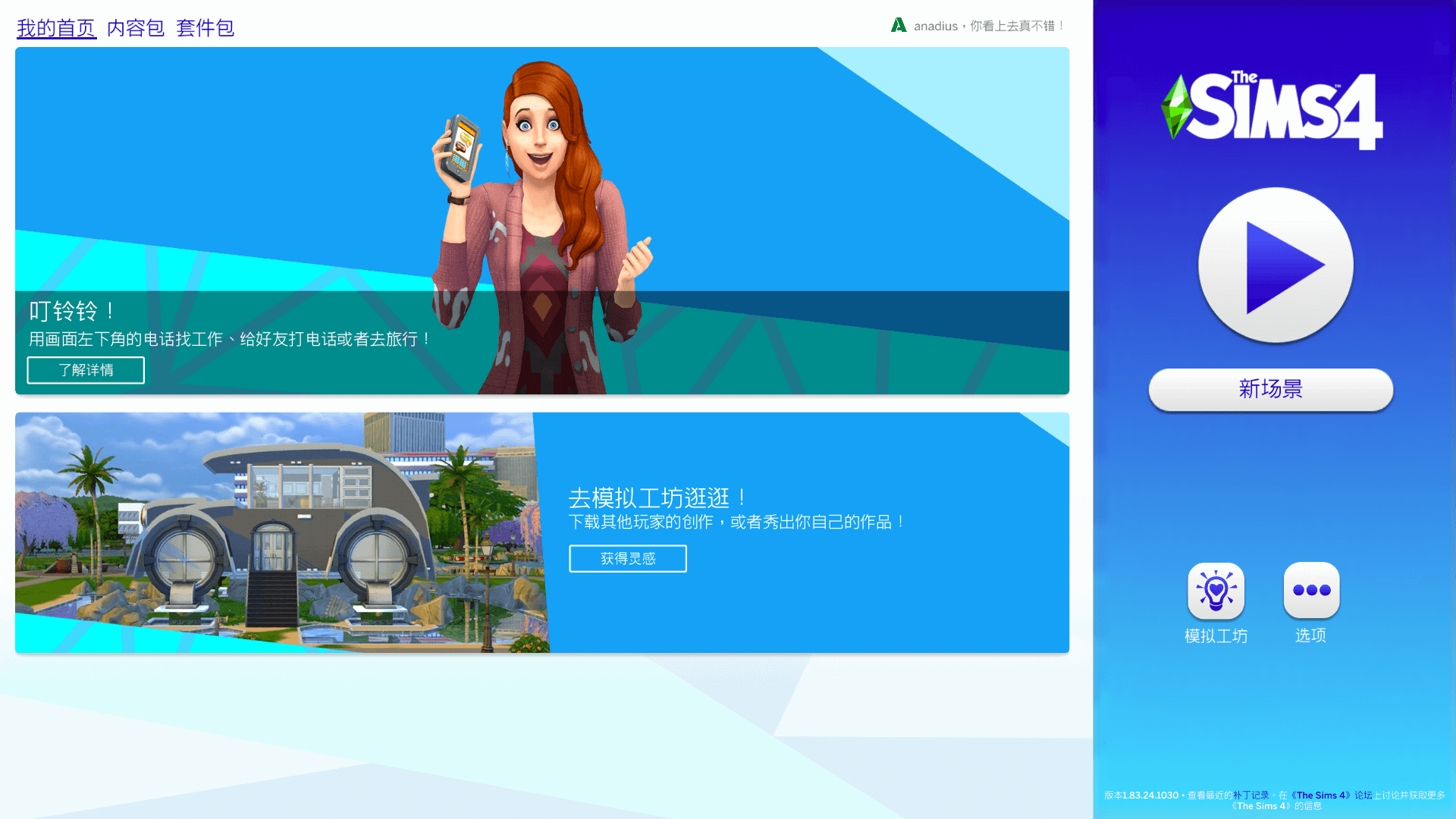
Task: Open the 选项 three-dots options icon
Action: pyautogui.click(x=1311, y=591)
